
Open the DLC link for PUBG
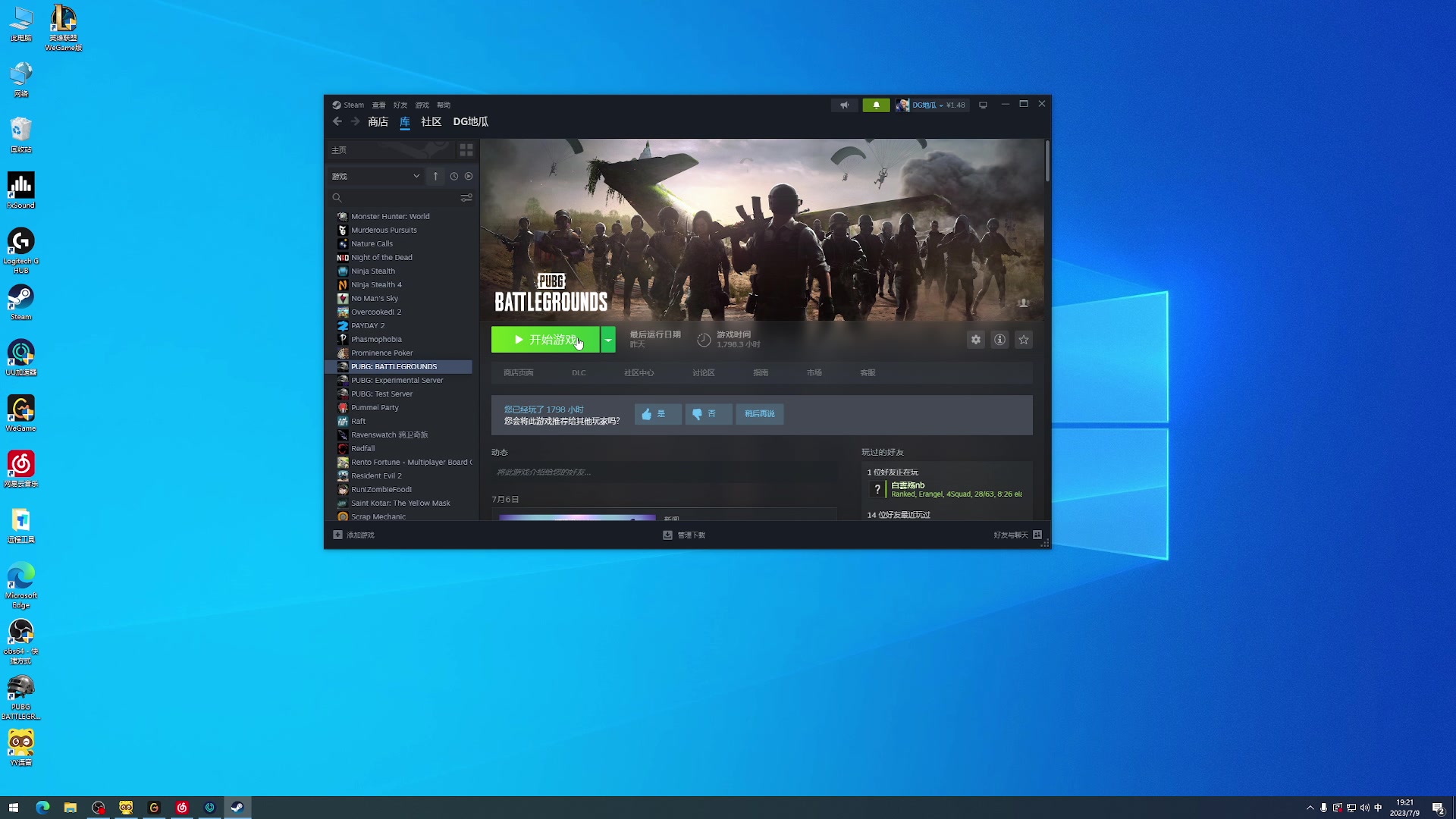pos(579,373)
